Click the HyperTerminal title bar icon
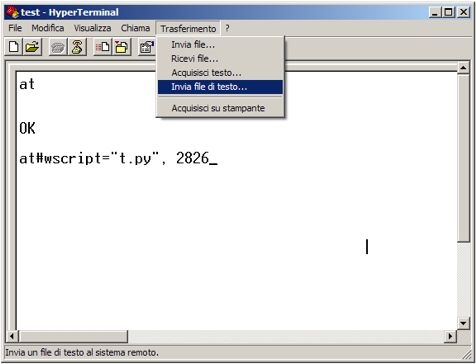The width and height of the screenshot is (476, 364). coord(12,13)
